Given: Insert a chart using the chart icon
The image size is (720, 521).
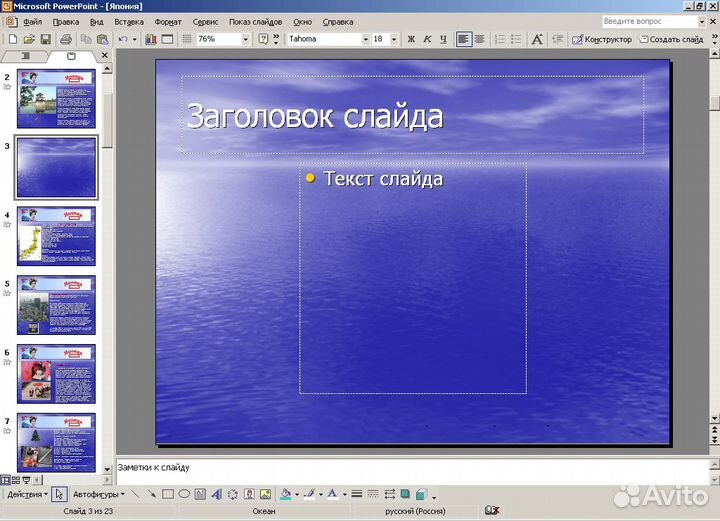Looking at the screenshot, I should click(x=151, y=39).
